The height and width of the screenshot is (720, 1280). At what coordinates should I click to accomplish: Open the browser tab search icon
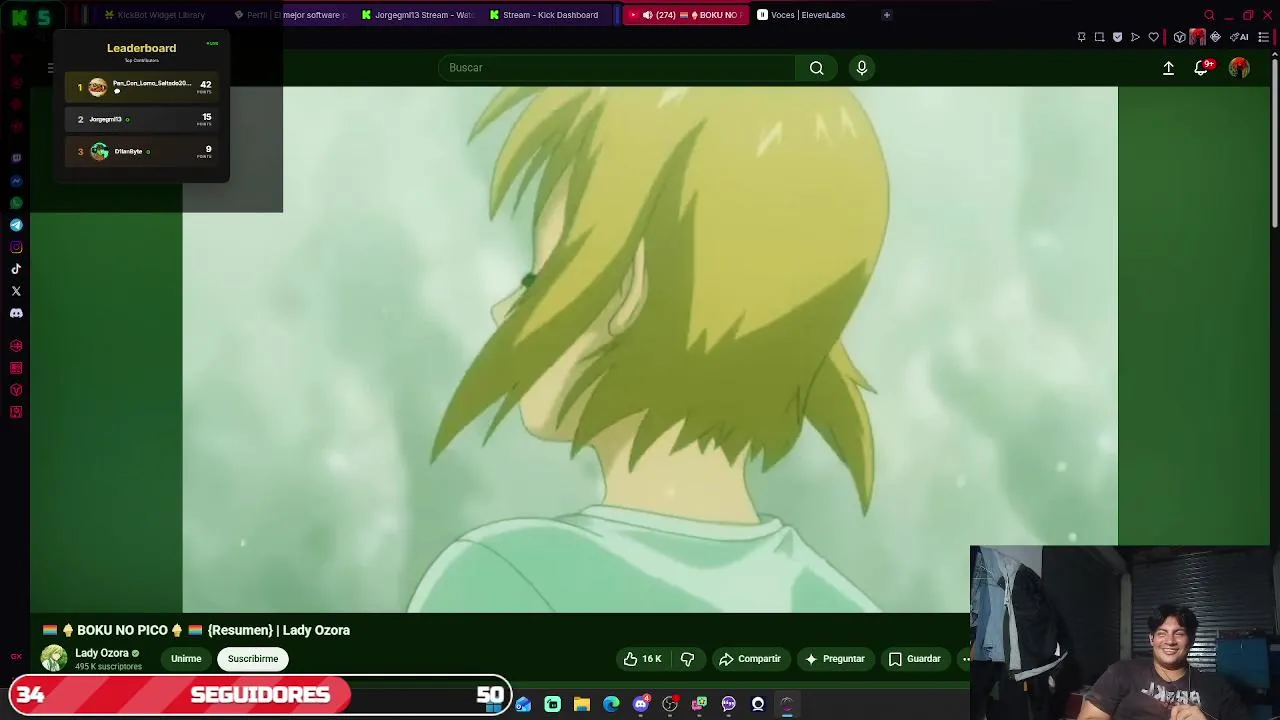1209,15
